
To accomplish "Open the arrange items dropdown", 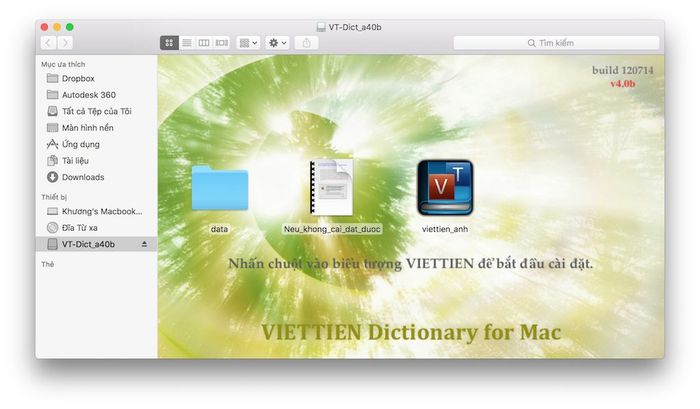I will (248, 43).
